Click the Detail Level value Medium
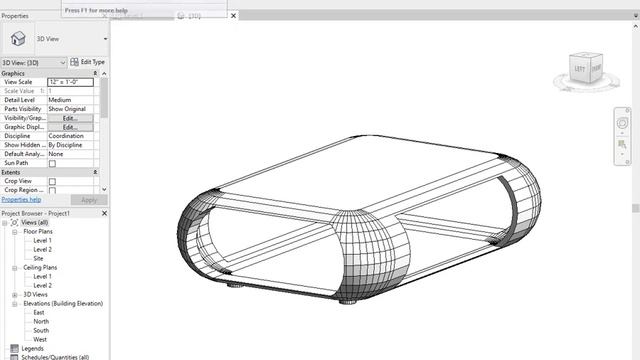 (70, 100)
